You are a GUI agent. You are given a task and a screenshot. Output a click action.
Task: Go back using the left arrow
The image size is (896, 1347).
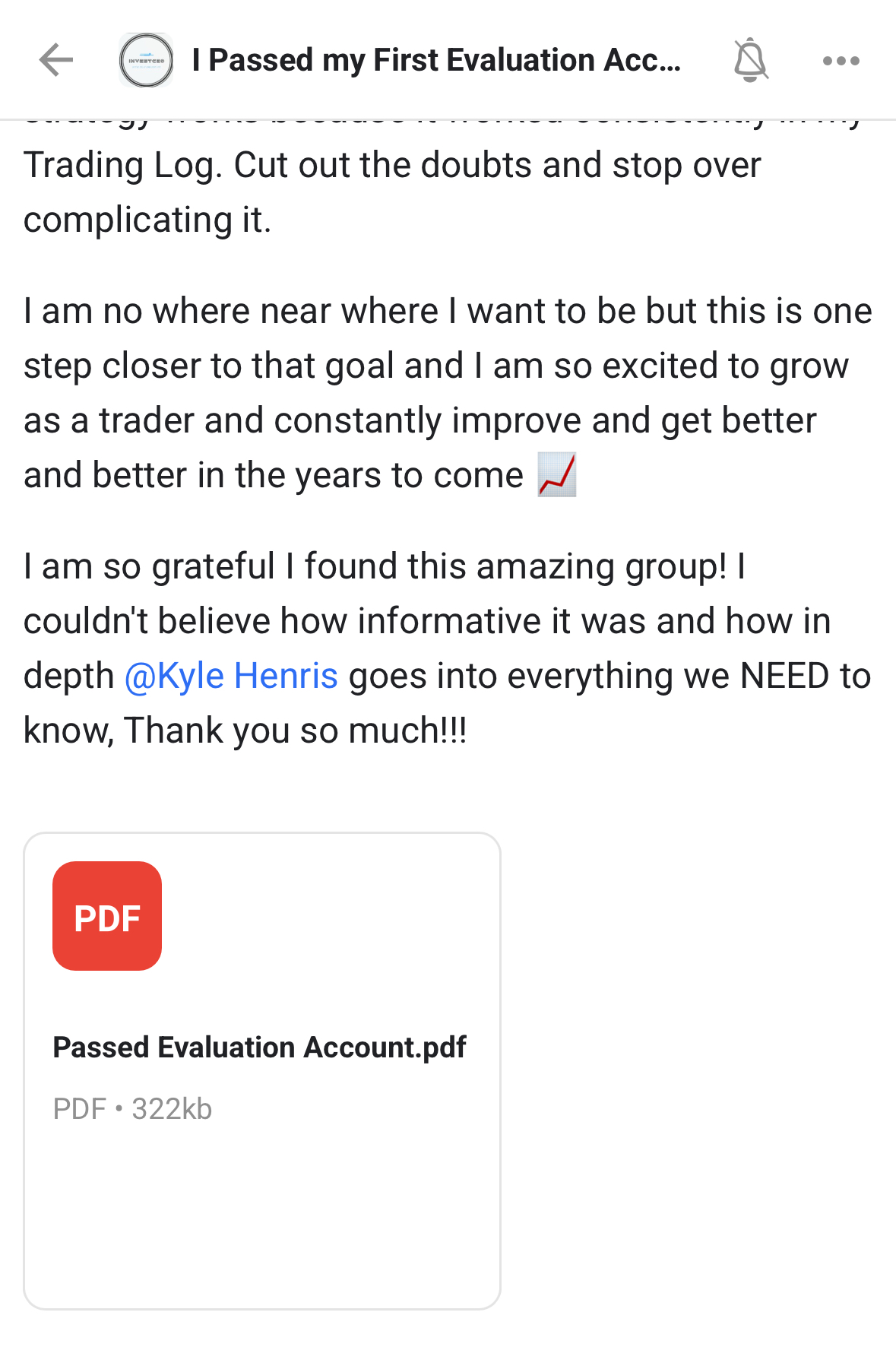click(x=56, y=60)
